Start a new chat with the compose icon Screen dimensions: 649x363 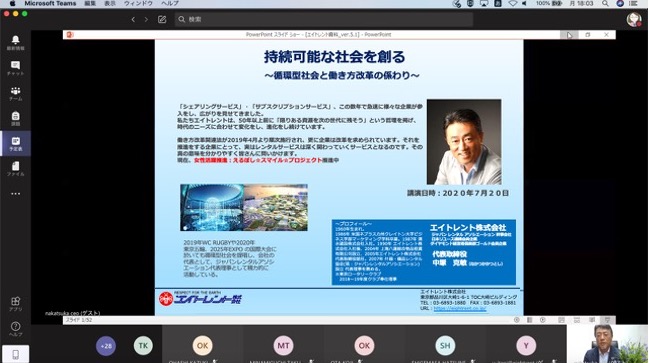162,19
